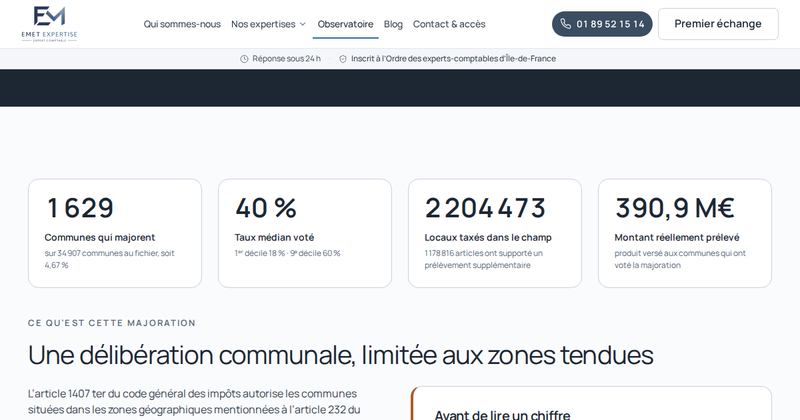Open the Nos expertises menu

click(x=268, y=24)
